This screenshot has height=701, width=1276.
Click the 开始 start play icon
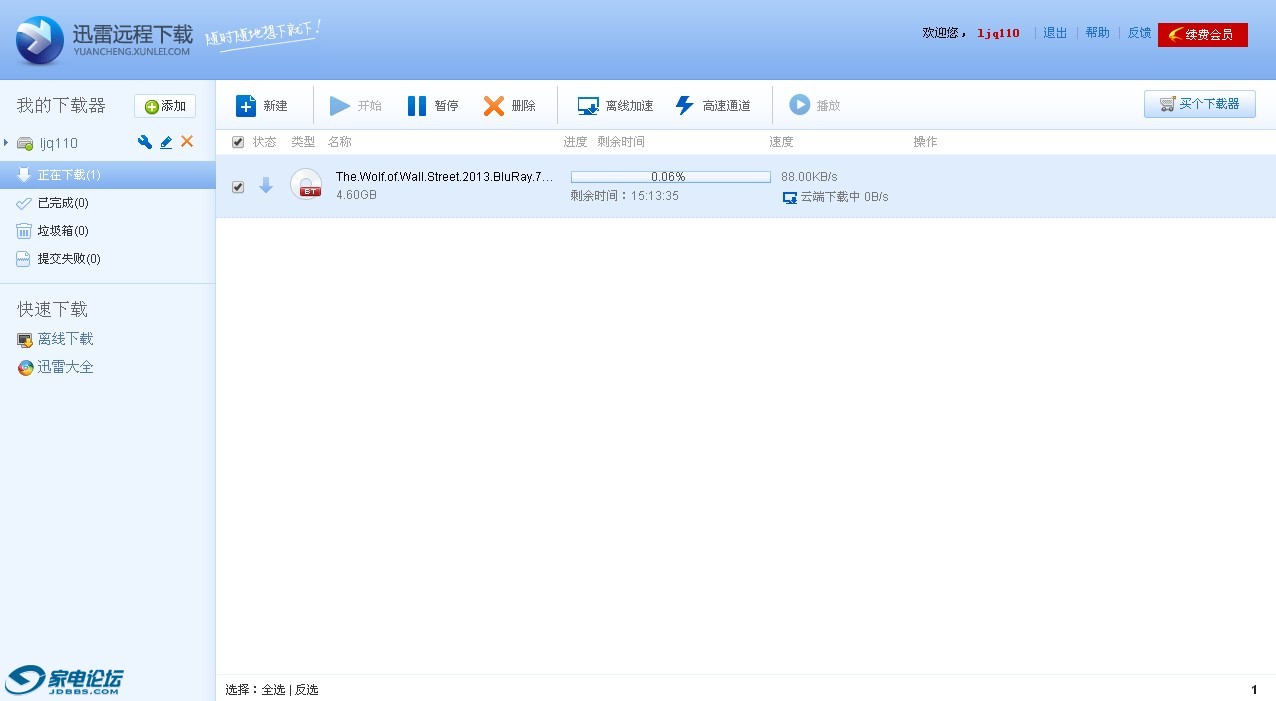(340, 105)
